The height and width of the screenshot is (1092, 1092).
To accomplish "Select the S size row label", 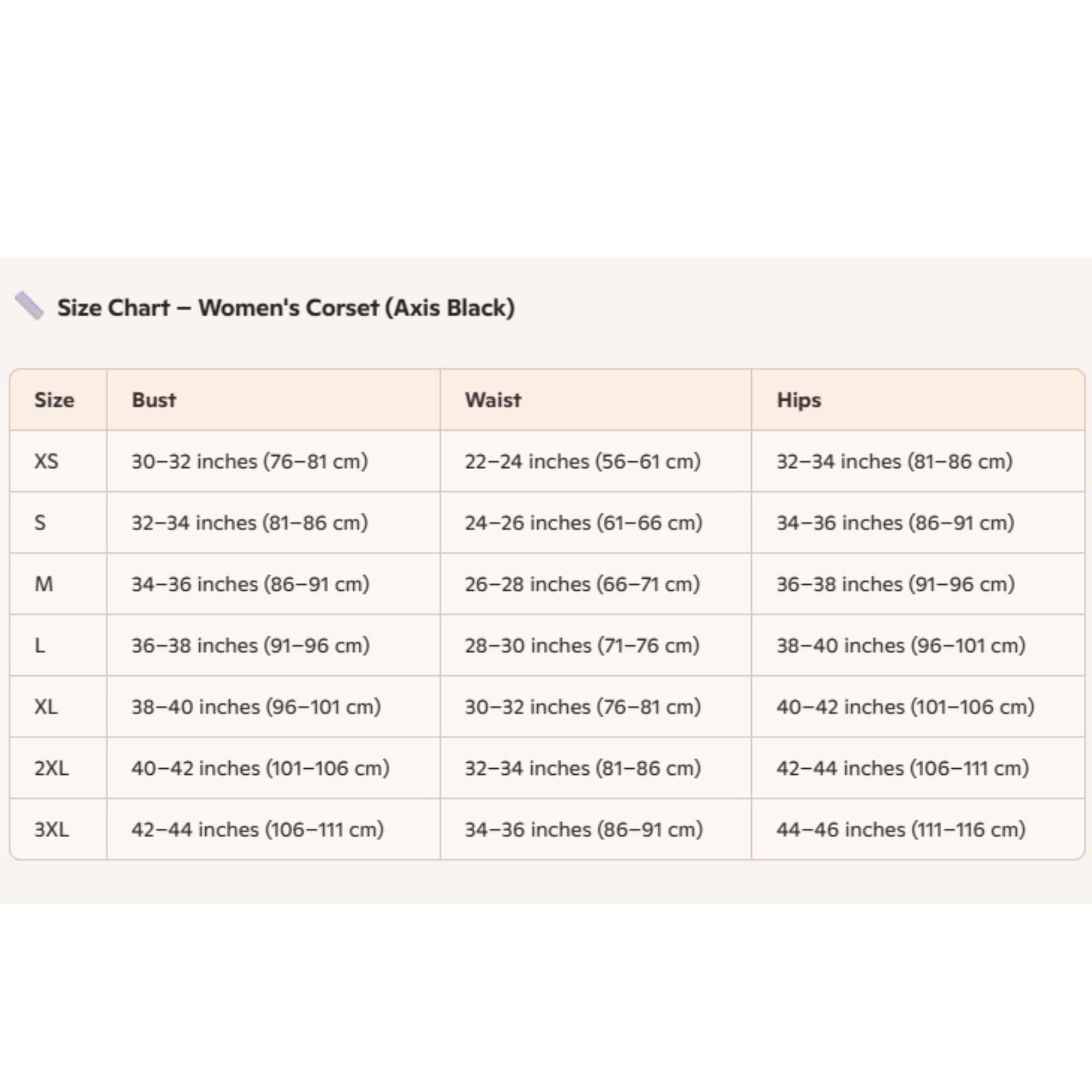I will (40, 523).
